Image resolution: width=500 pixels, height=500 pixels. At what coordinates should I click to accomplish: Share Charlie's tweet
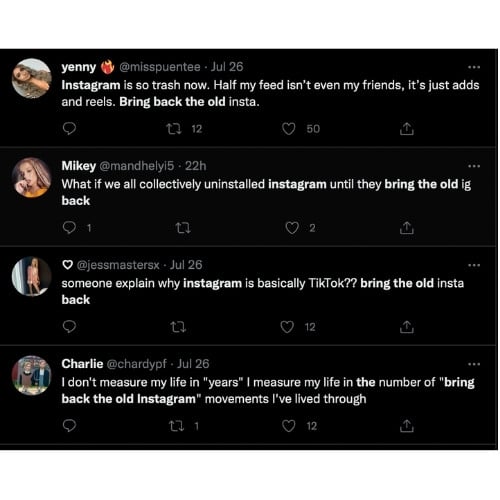tap(407, 426)
